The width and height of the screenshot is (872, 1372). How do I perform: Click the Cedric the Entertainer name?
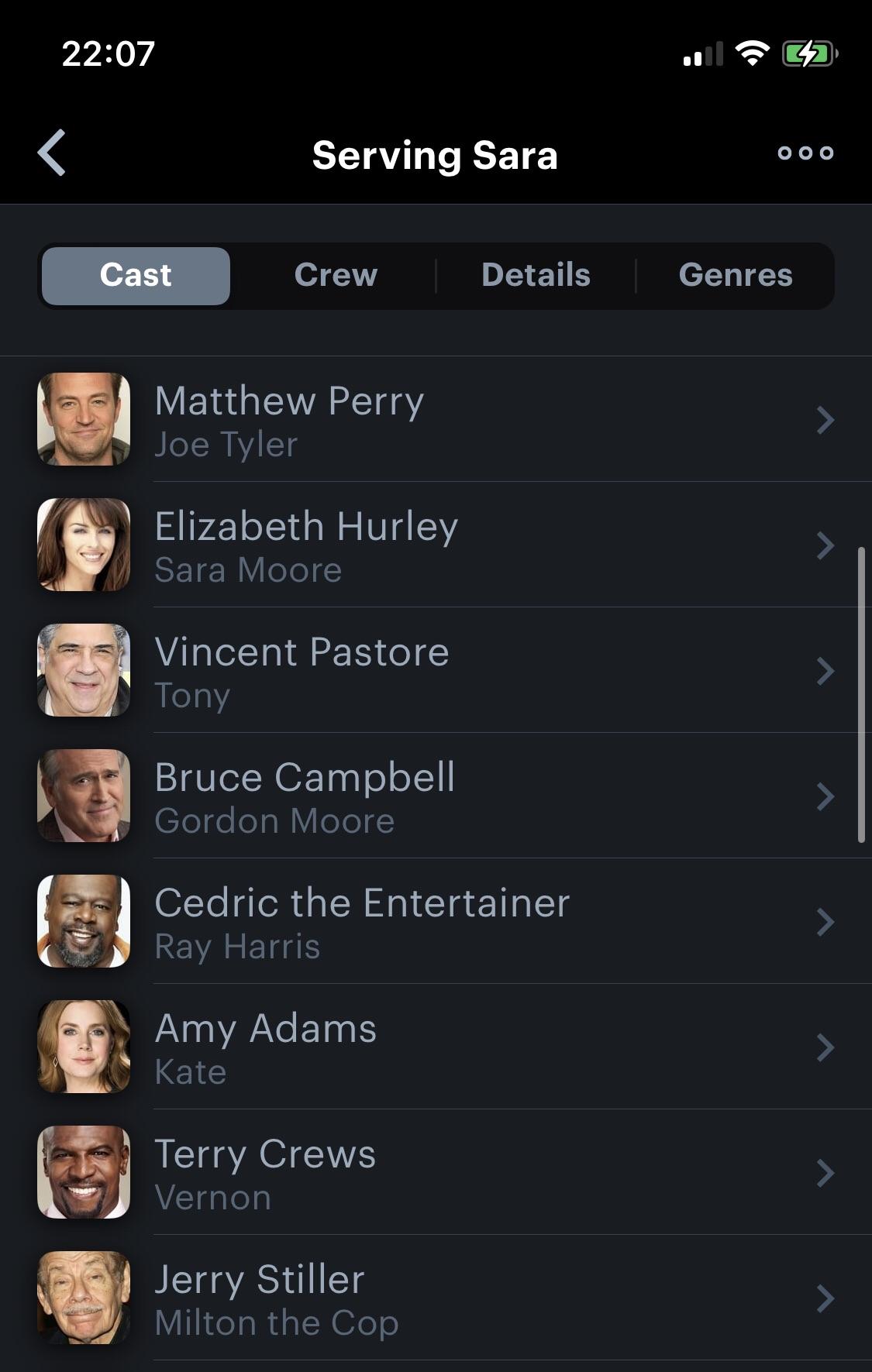click(362, 903)
